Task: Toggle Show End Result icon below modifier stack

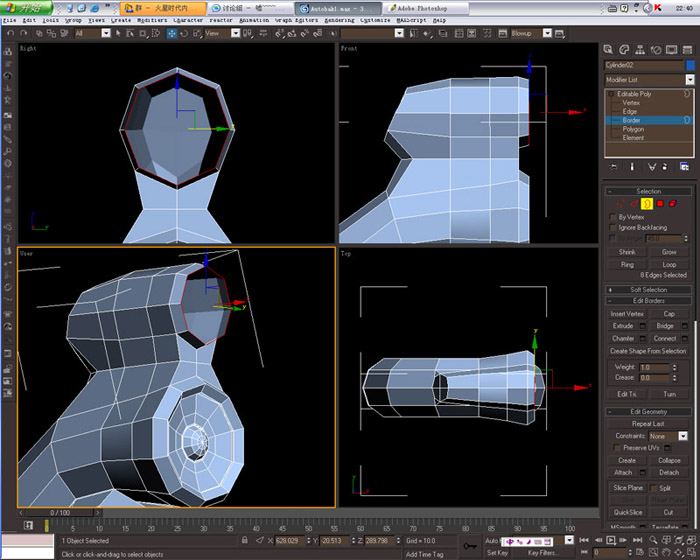Action: [x=632, y=167]
